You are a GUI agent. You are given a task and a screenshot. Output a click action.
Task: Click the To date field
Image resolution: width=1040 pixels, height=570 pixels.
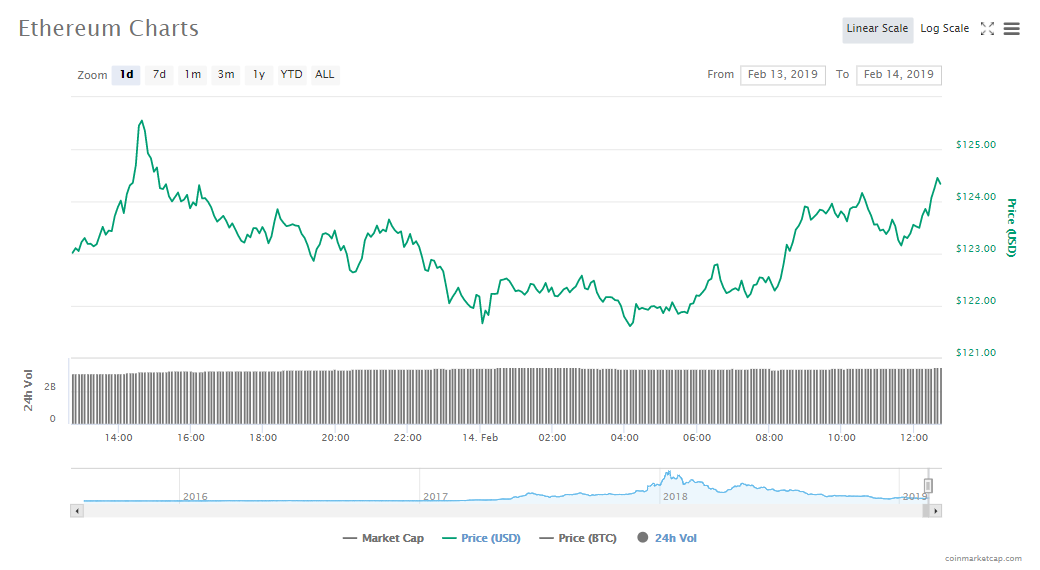coord(898,75)
